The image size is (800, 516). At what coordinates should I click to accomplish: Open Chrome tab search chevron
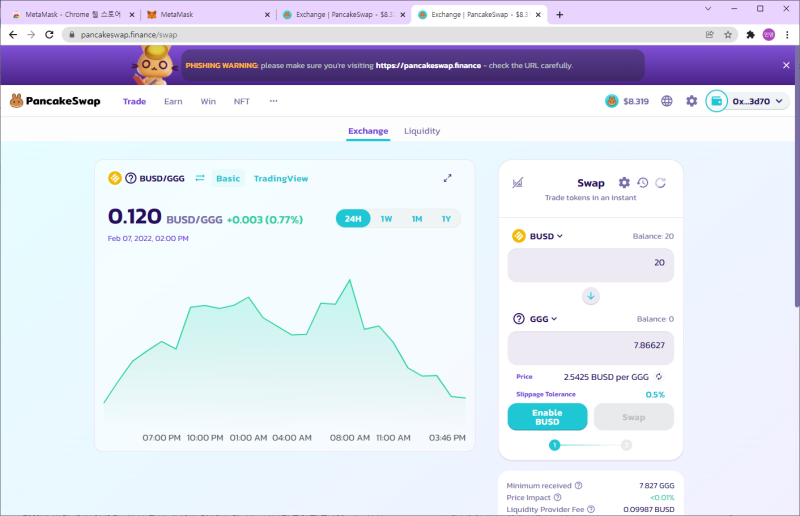pos(708,9)
